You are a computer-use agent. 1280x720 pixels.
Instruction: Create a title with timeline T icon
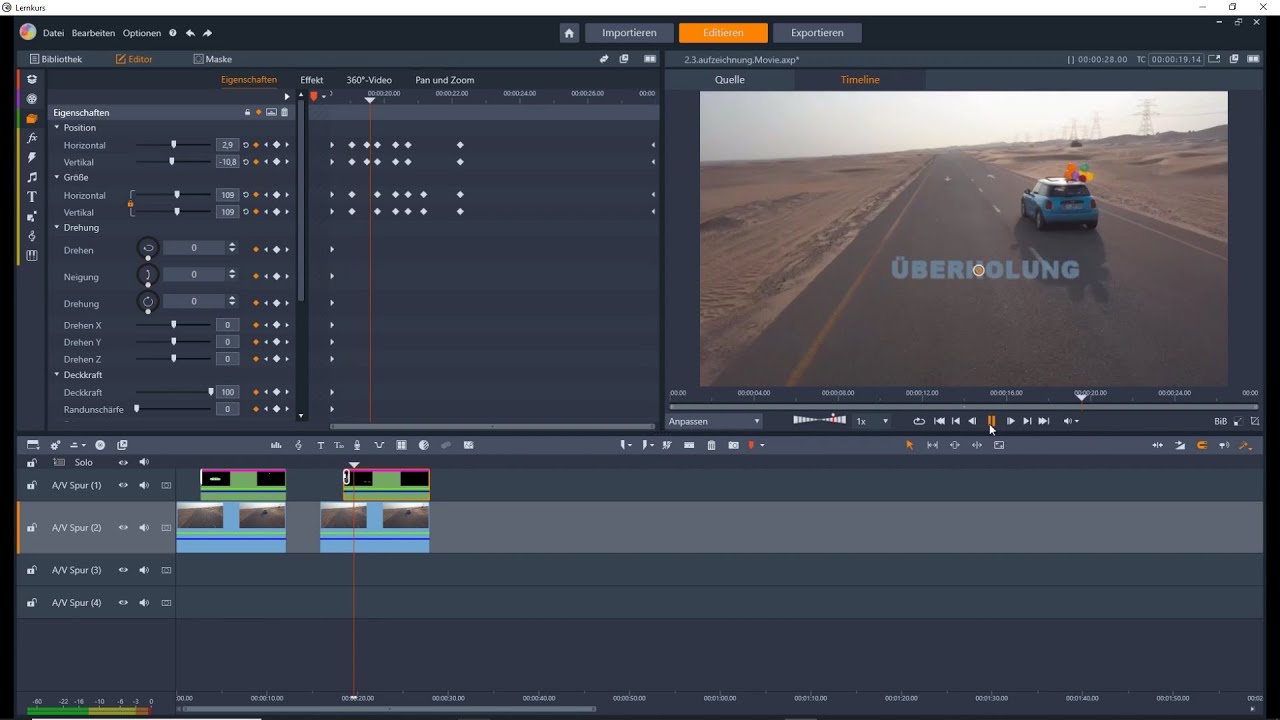[x=321, y=445]
